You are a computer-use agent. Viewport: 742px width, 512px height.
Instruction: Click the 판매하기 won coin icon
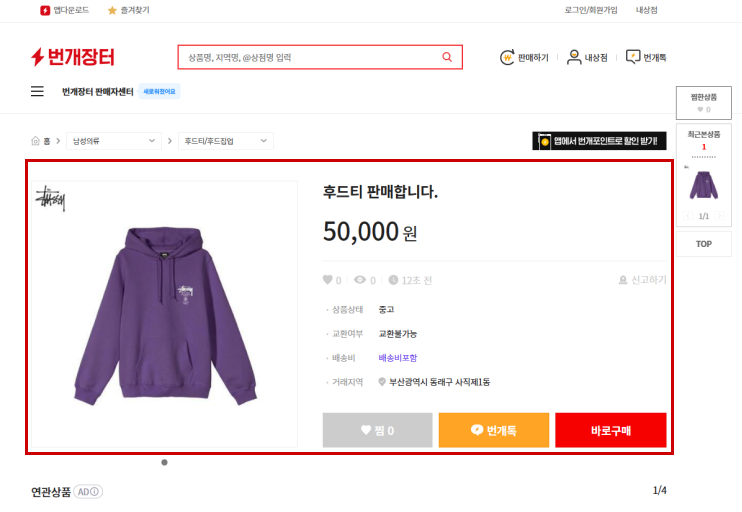(x=507, y=57)
